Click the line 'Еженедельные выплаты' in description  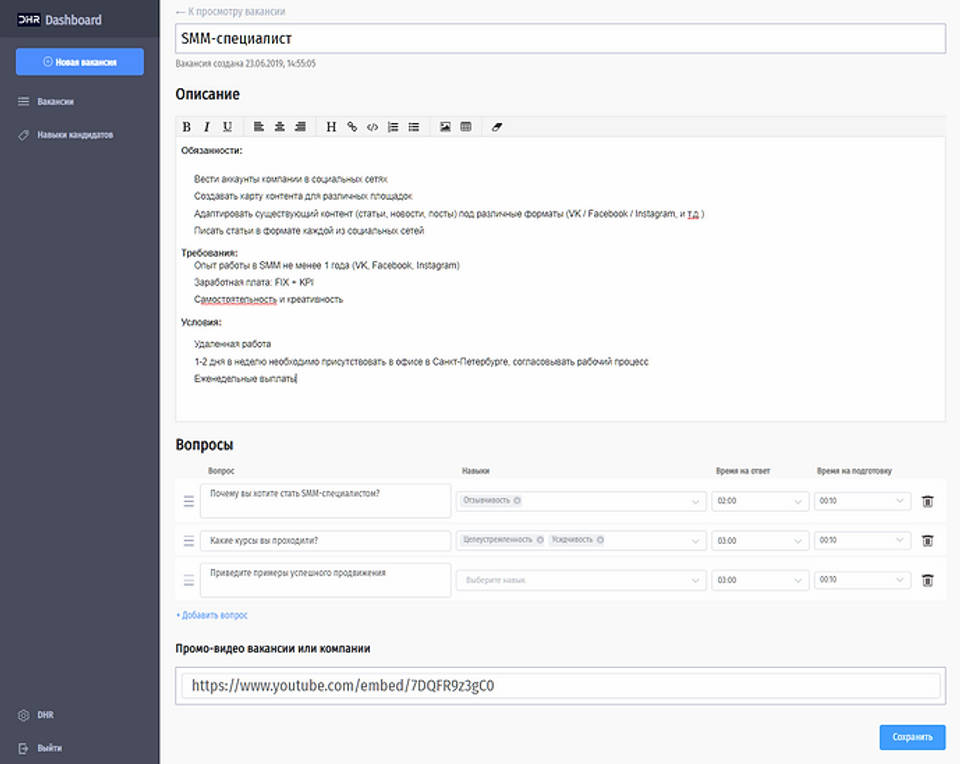(x=246, y=379)
